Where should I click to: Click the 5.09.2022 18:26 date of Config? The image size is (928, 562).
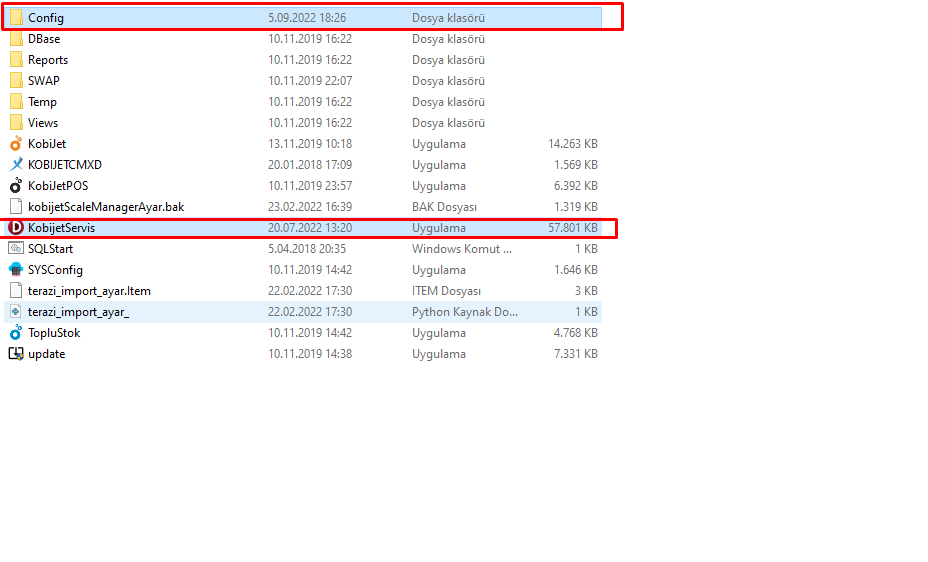(307, 18)
